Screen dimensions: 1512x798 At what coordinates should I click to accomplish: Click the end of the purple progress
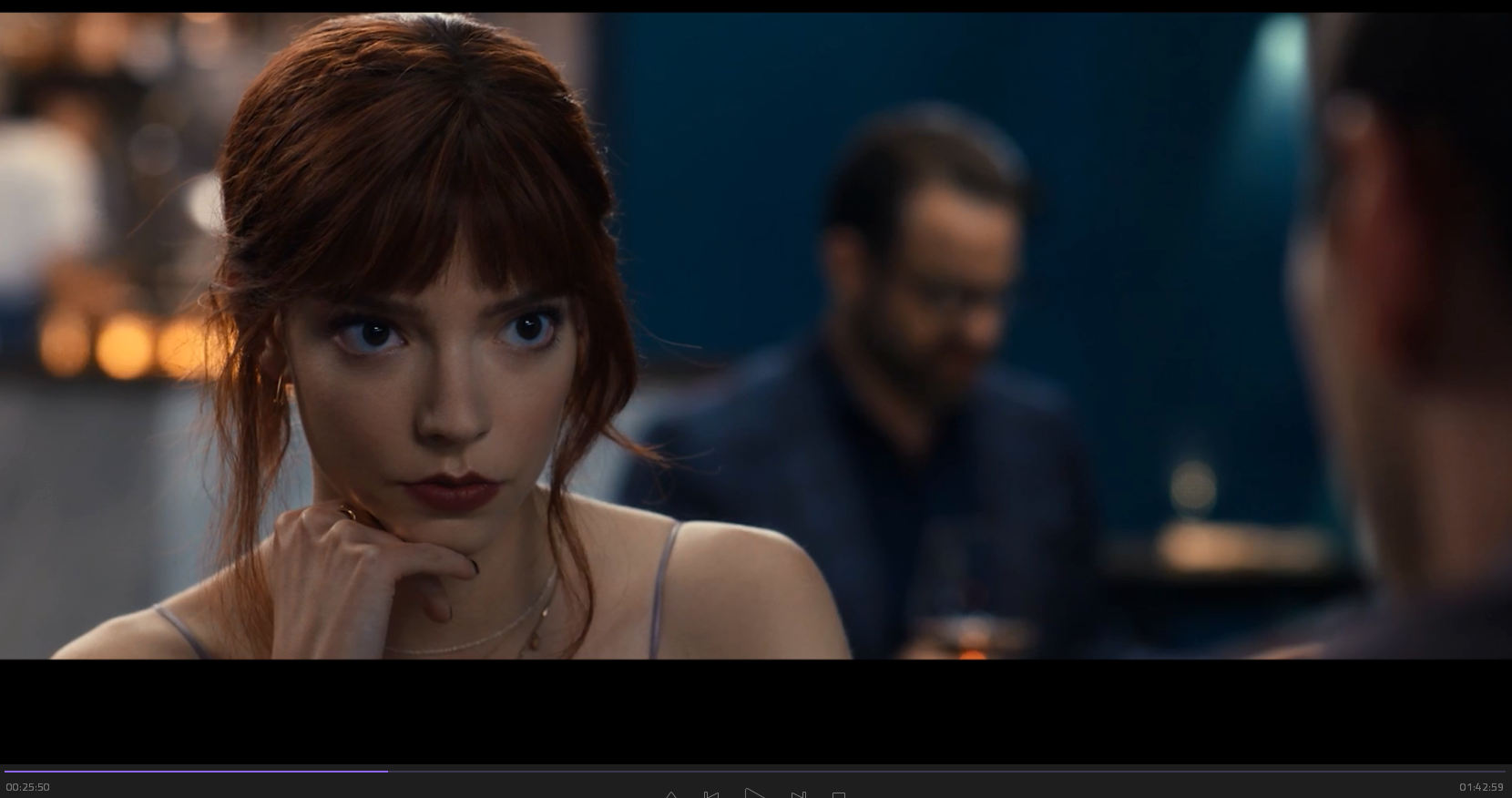point(387,772)
